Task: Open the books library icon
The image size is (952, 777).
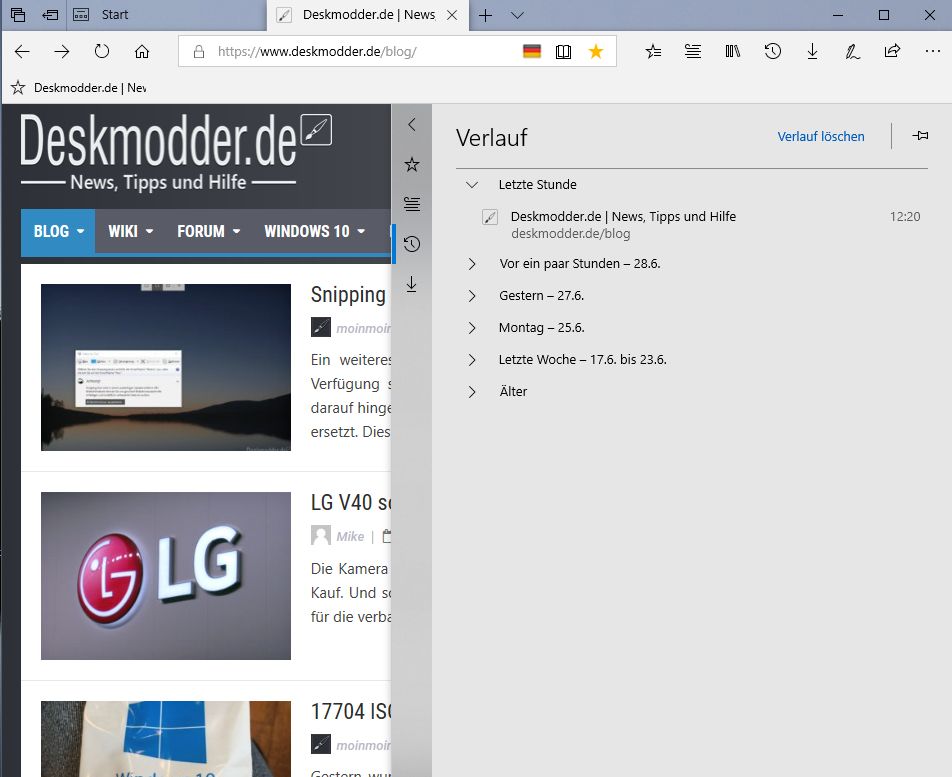Action: [733, 52]
